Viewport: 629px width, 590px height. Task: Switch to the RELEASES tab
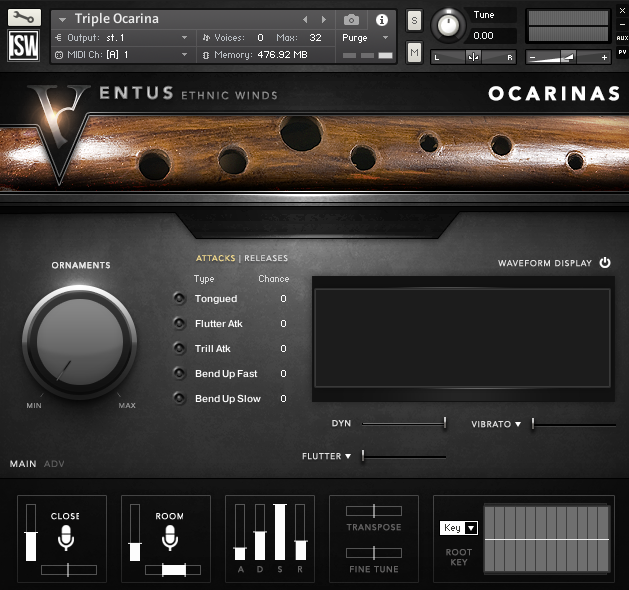(x=266, y=258)
